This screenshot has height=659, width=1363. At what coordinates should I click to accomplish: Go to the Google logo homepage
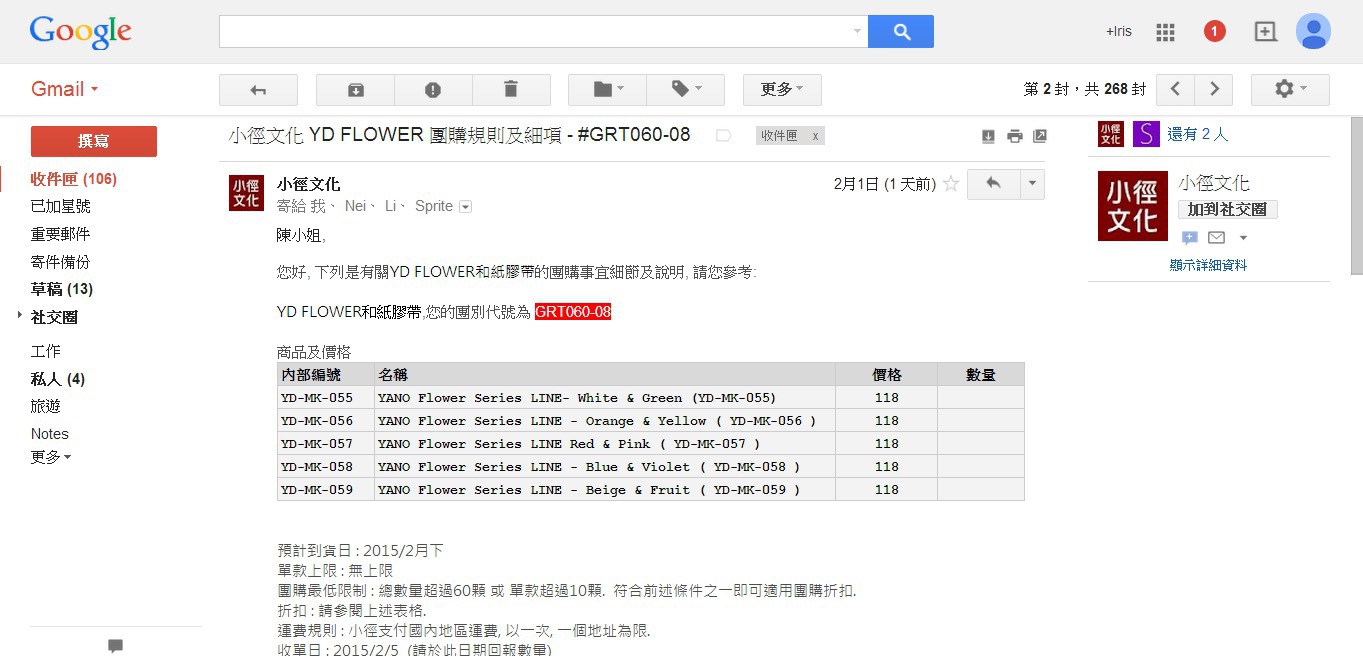[x=81, y=32]
